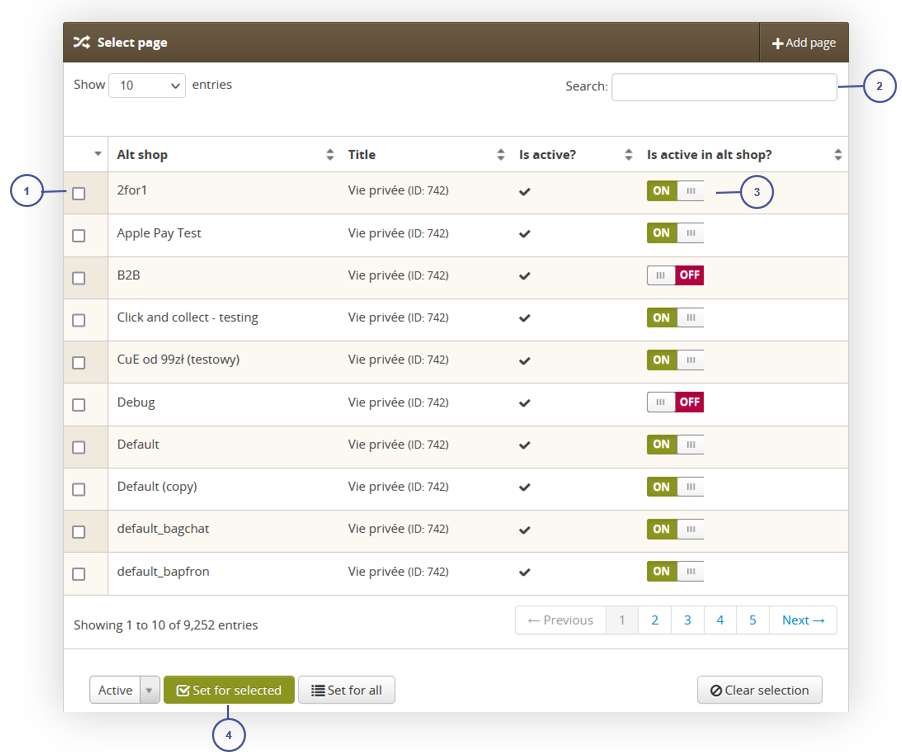This screenshot has height=756, width=902.
Task: Tick the CuE od 99zł (testowy) checkbox
Action: tap(79, 362)
